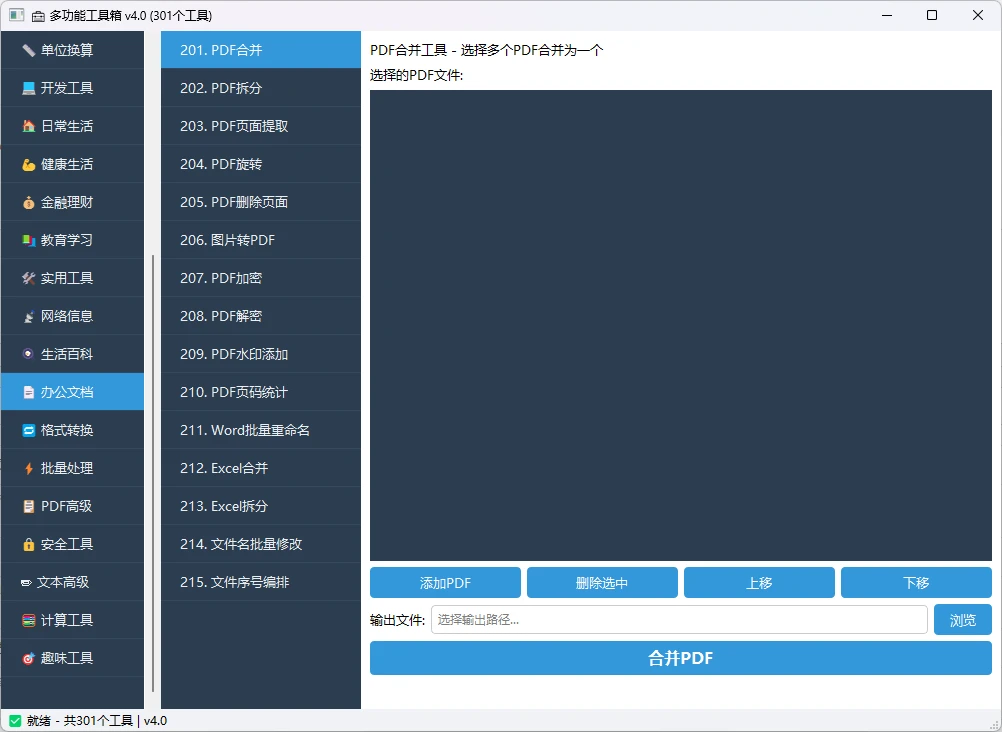This screenshot has height=732, width=1002.
Task: Open the 日常生活 category
Action: (x=72, y=126)
